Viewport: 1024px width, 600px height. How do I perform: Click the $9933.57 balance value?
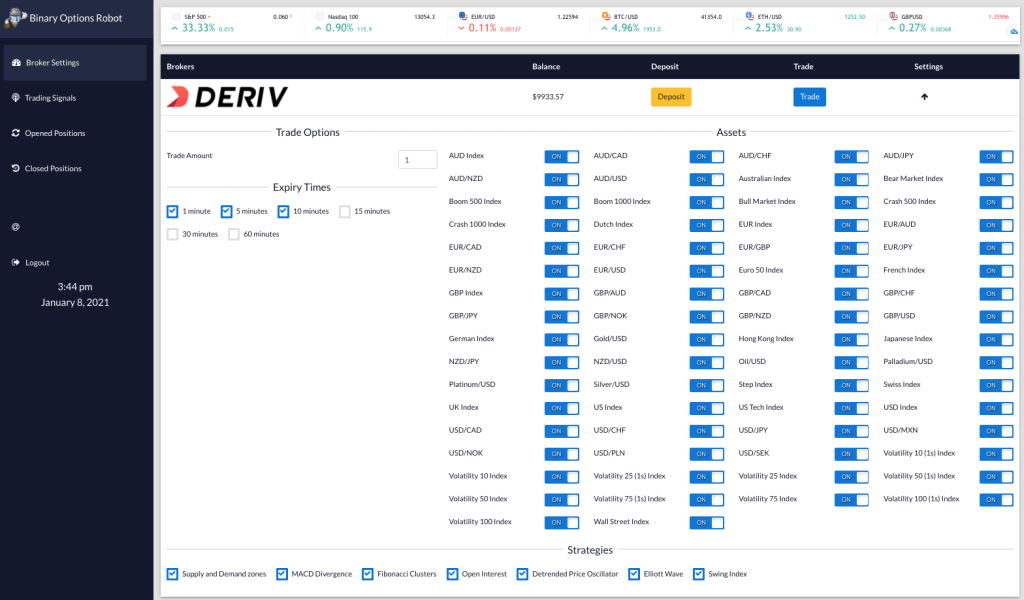(x=548, y=97)
